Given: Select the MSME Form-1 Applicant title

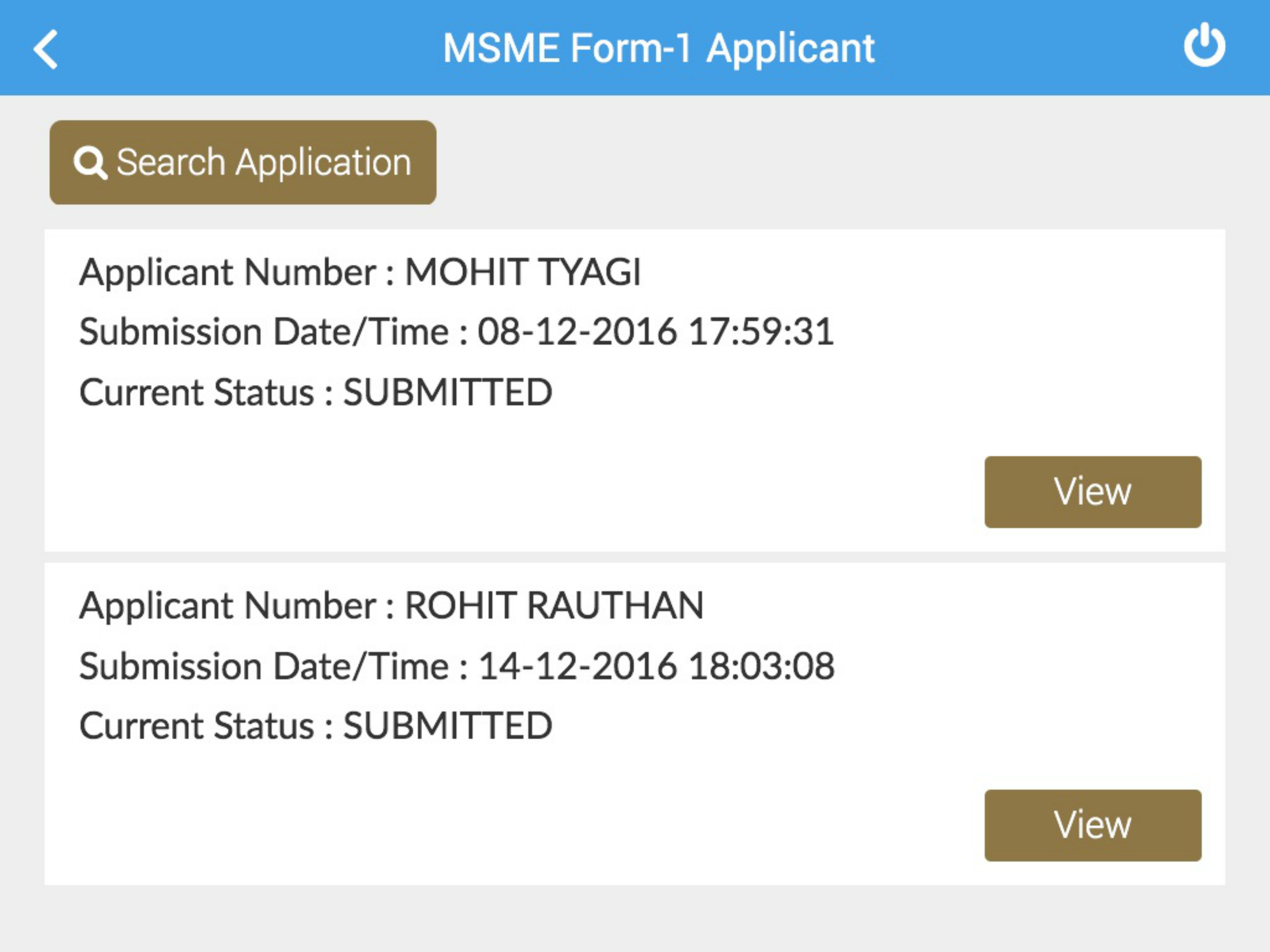Looking at the screenshot, I should pos(658,49).
